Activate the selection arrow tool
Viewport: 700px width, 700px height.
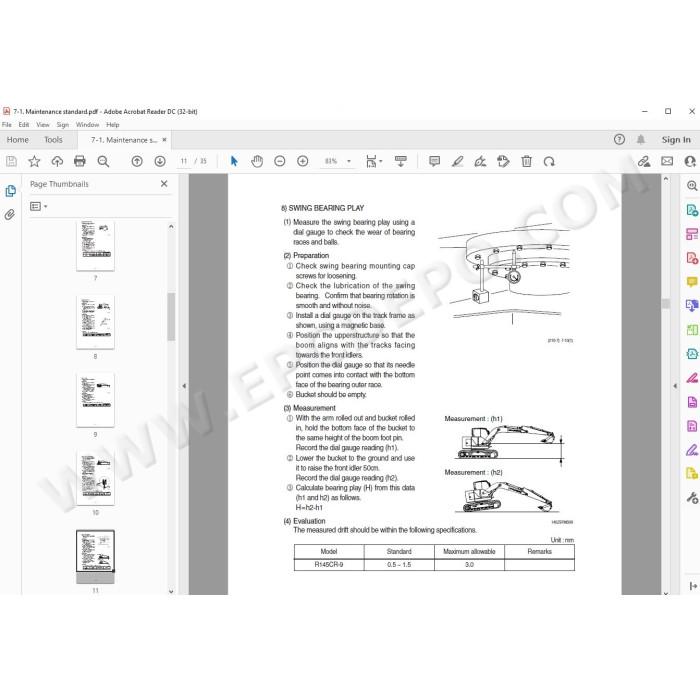(x=234, y=161)
